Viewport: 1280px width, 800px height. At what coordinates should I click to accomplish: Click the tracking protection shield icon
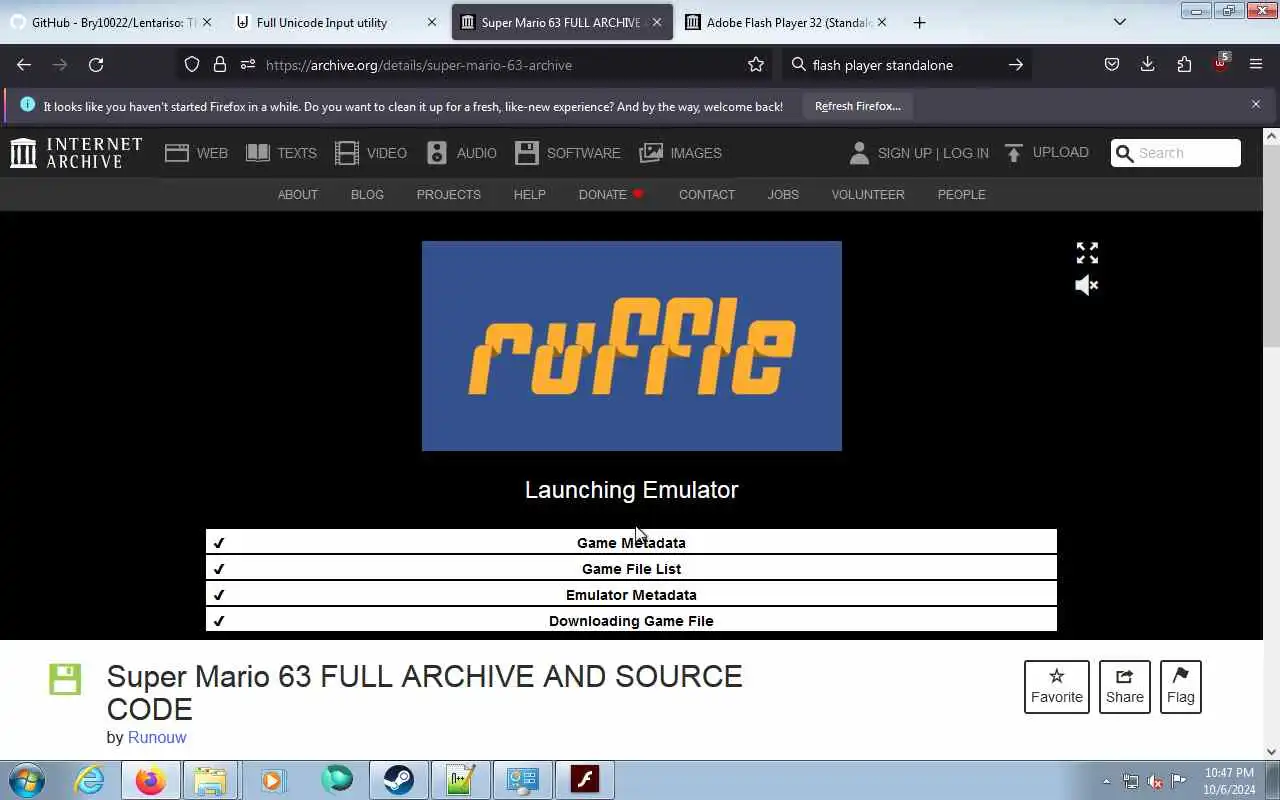tap(192, 65)
